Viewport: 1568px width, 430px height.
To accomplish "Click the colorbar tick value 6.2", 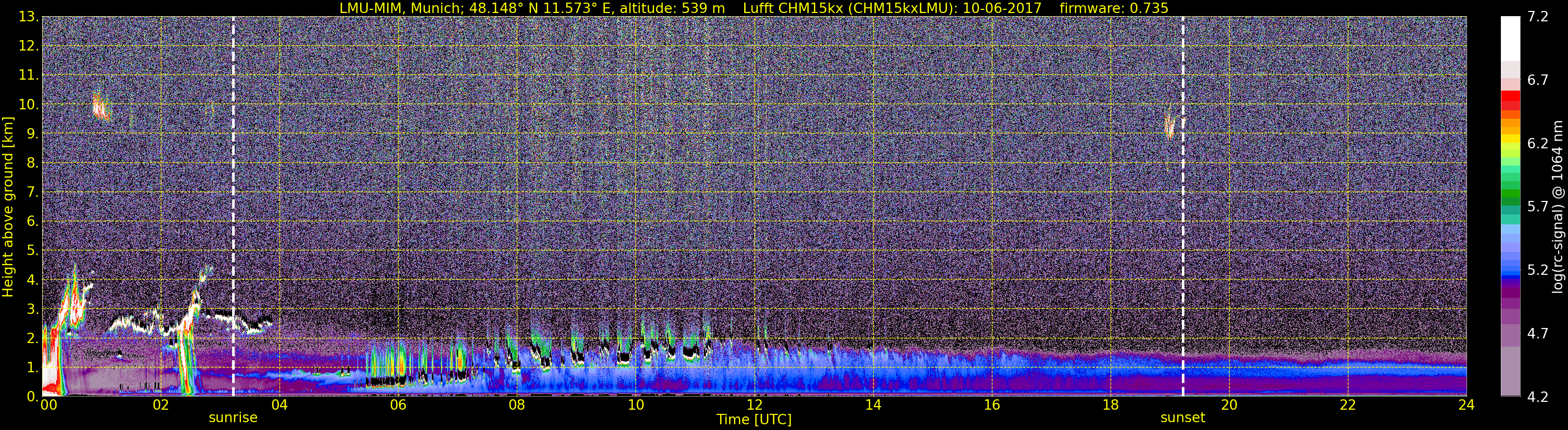I will click(1538, 144).
